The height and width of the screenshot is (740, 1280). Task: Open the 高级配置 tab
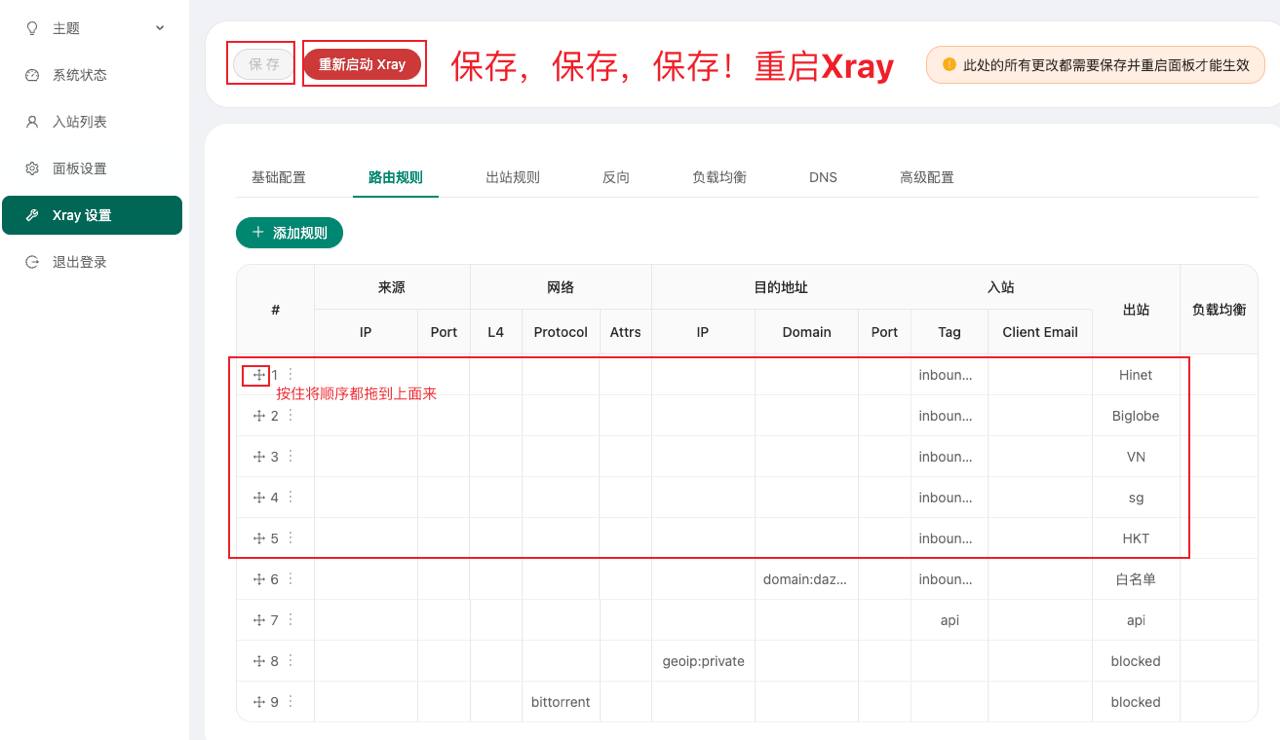[x=926, y=177]
